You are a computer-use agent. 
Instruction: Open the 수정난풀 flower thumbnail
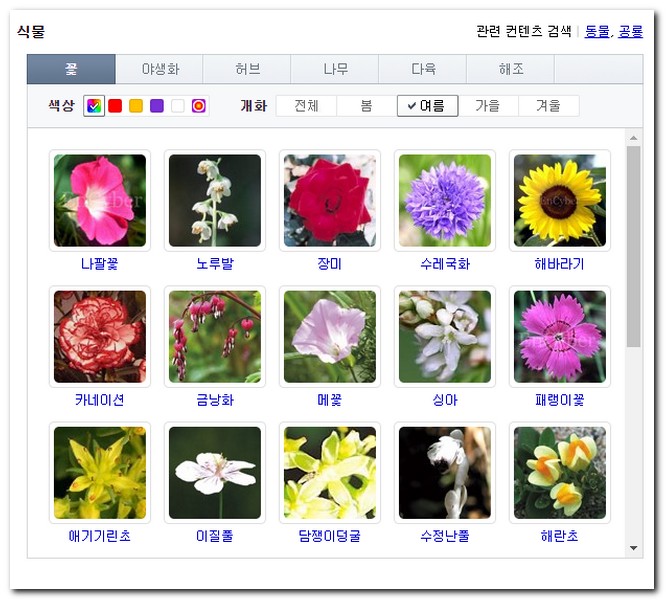point(445,473)
